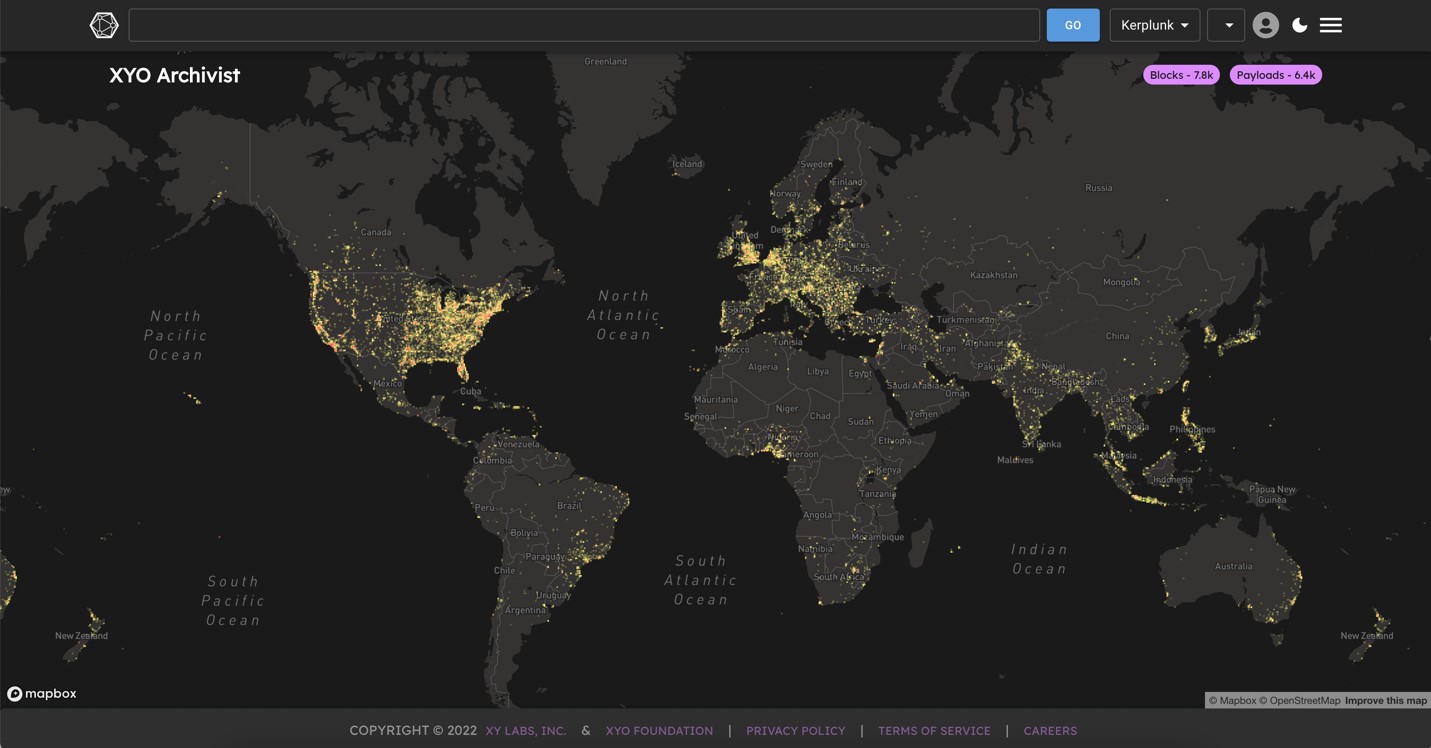Click the OpenStreetMap attribution link

[x=1304, y=701]
